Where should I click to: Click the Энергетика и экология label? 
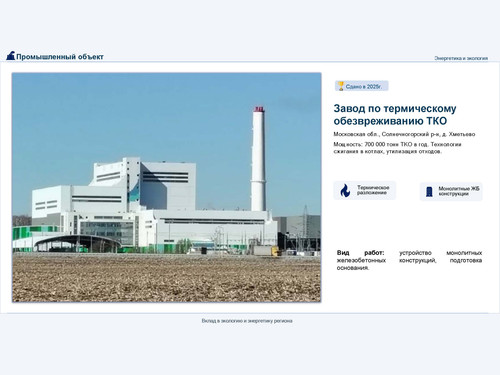click(x=461, y=58)
